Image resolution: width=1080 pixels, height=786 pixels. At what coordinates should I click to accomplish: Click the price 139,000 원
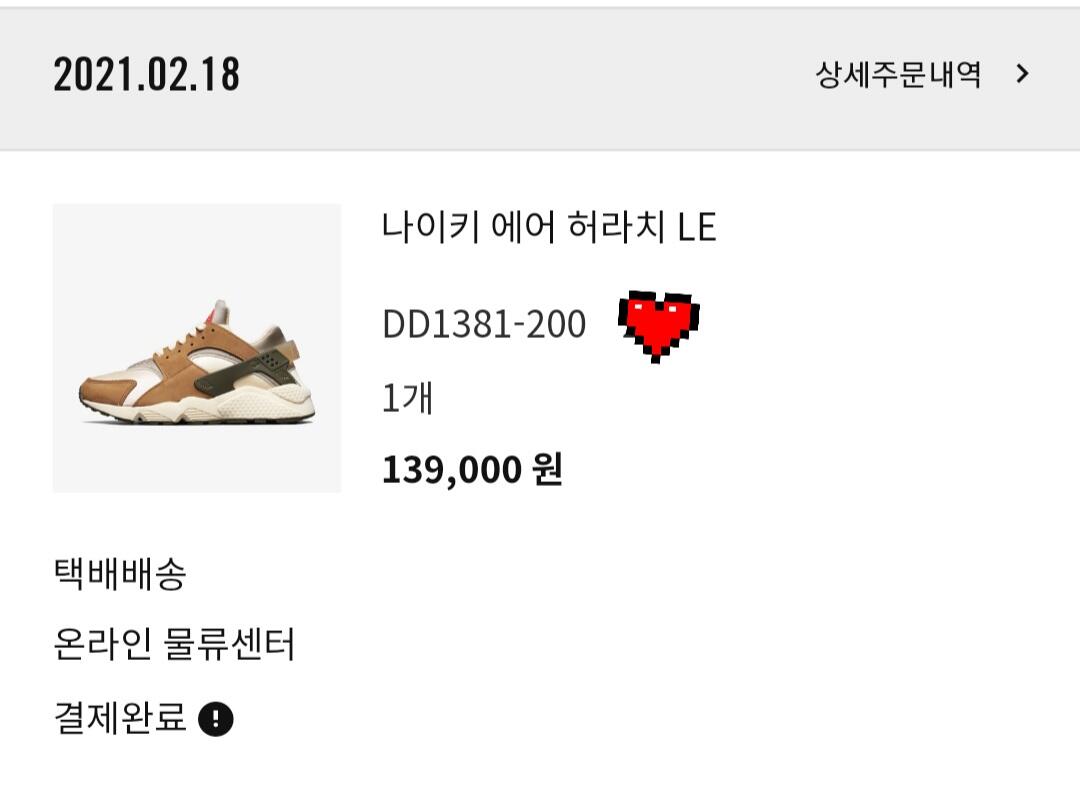pyautogui.click(x=472, y=468)
